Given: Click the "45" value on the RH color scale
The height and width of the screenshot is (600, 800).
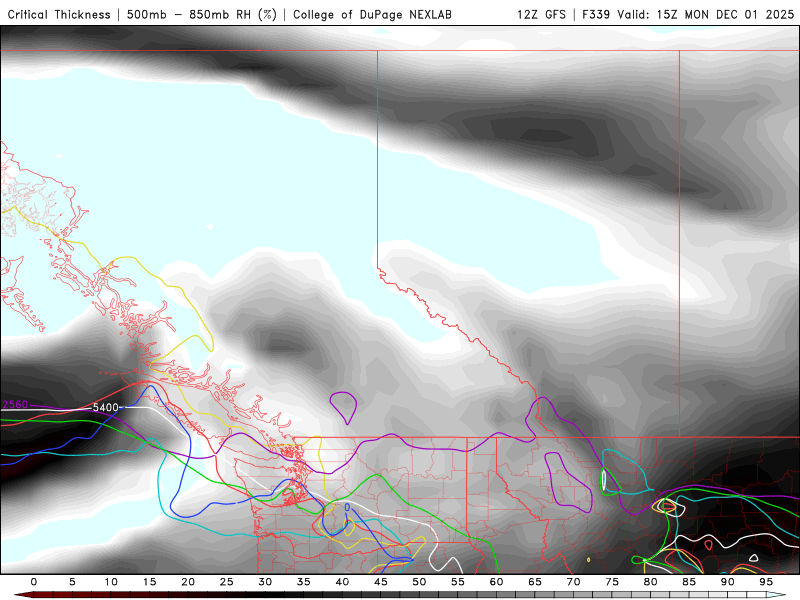Looking at the screenshot, I should click(381, 582).
